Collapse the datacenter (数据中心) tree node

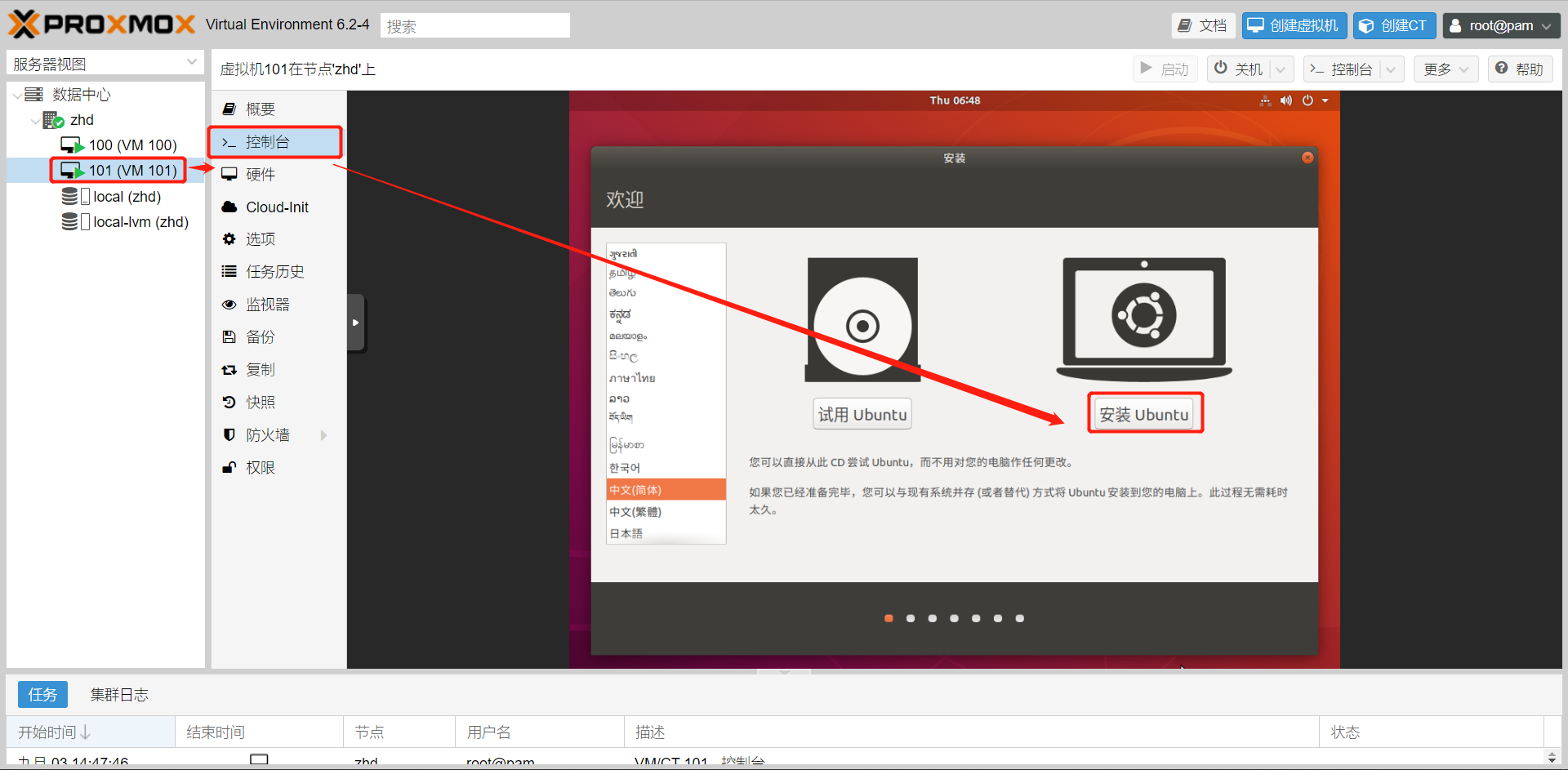pyautogui.click(x=17, y=95)
